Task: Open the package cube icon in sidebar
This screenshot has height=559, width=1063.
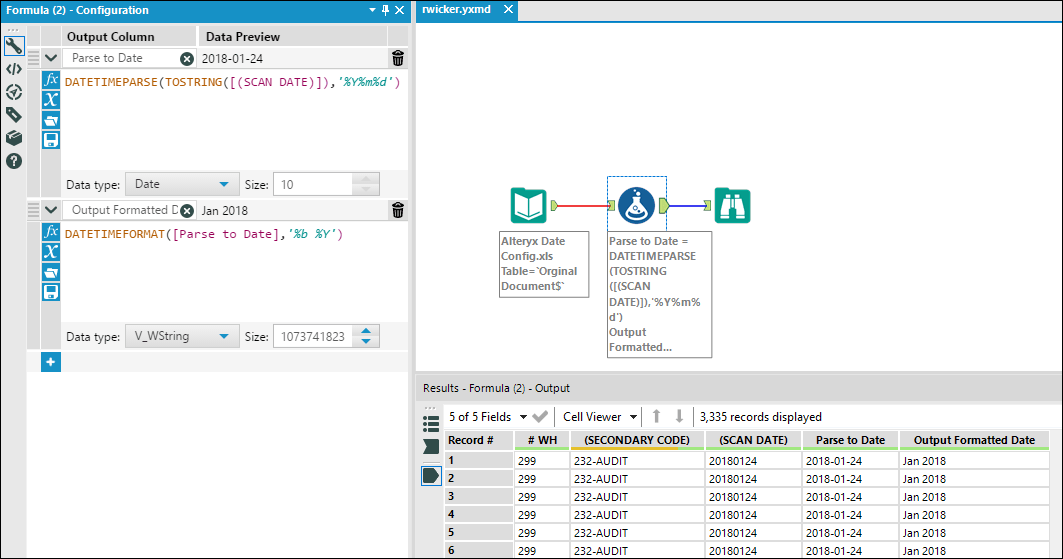Action: click(14, 138)
